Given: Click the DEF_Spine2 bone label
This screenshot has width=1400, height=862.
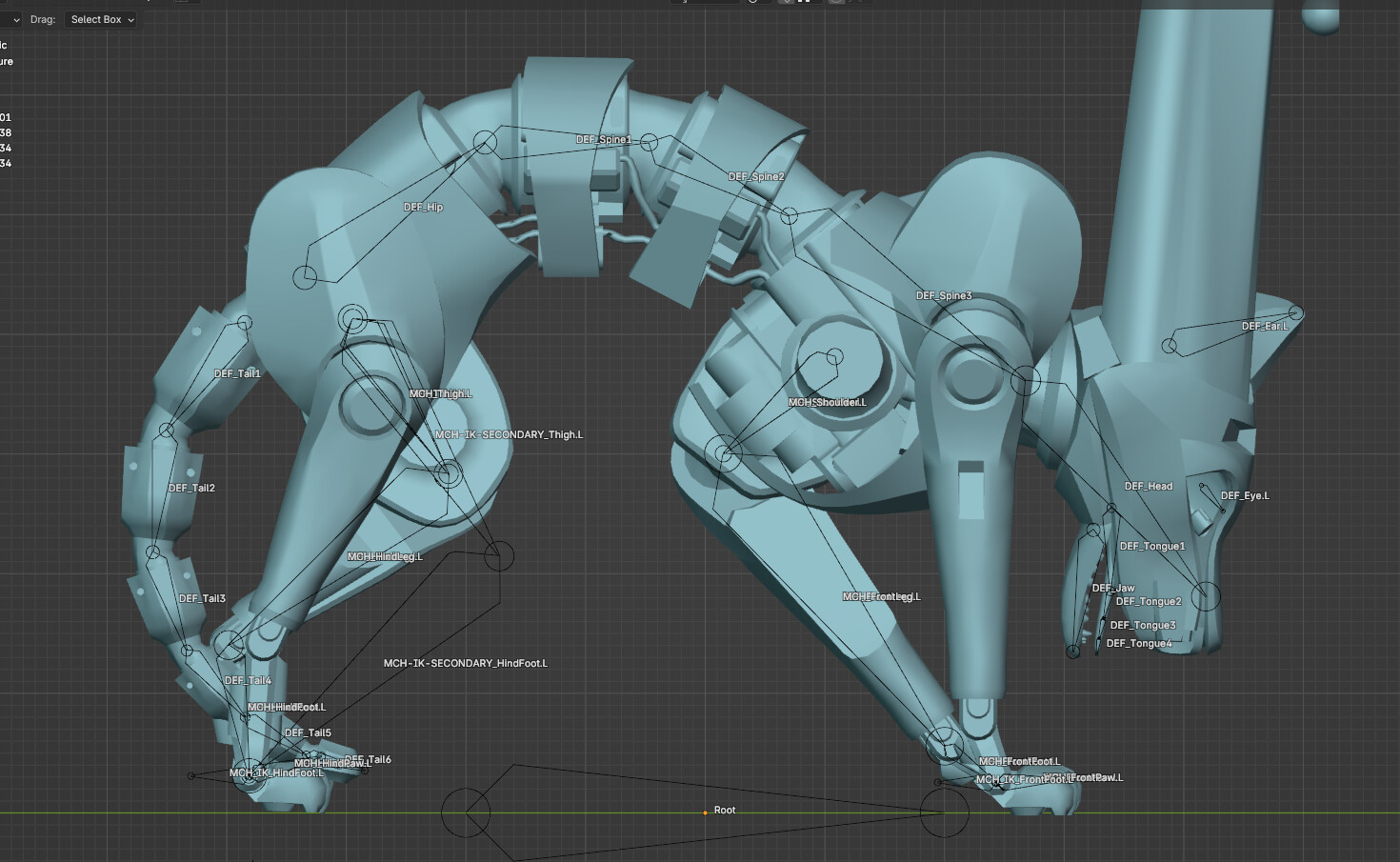Looking at the screenshot, I should 756,176.
